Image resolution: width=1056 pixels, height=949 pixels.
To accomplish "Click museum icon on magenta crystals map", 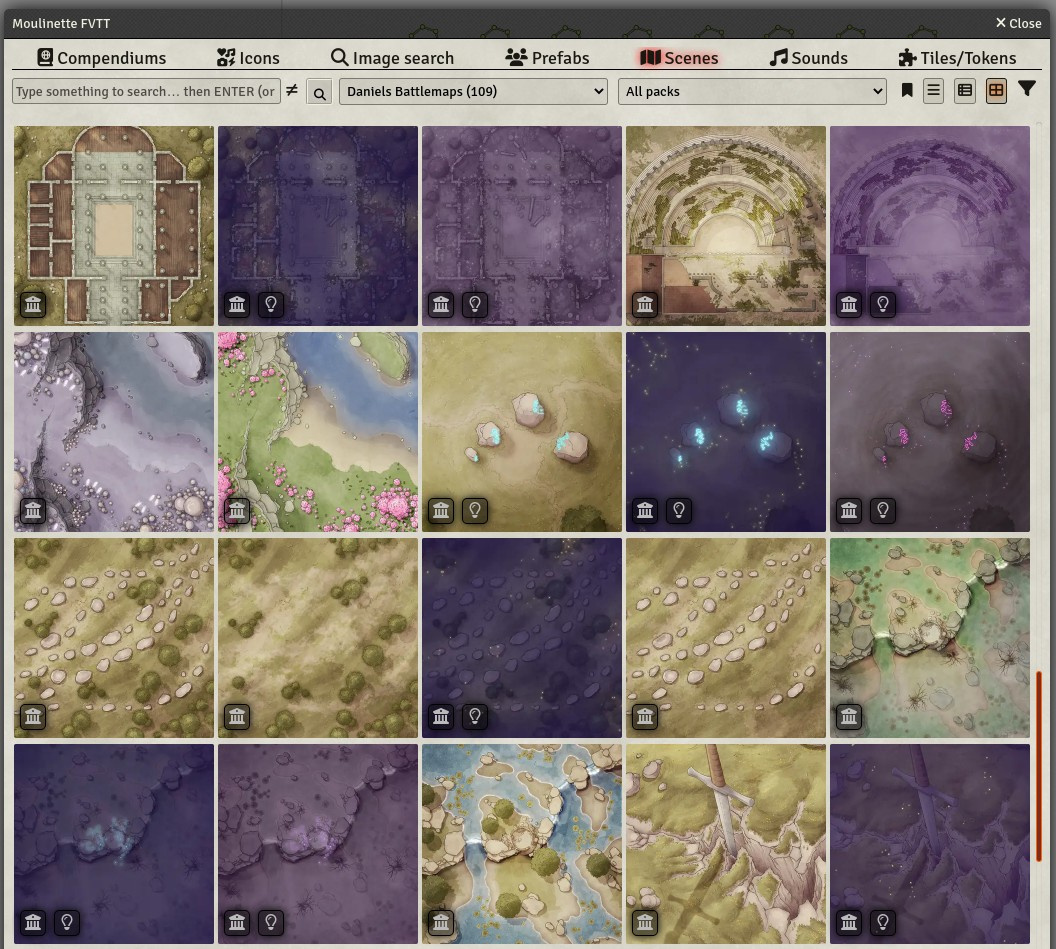I will click(849, 511).
